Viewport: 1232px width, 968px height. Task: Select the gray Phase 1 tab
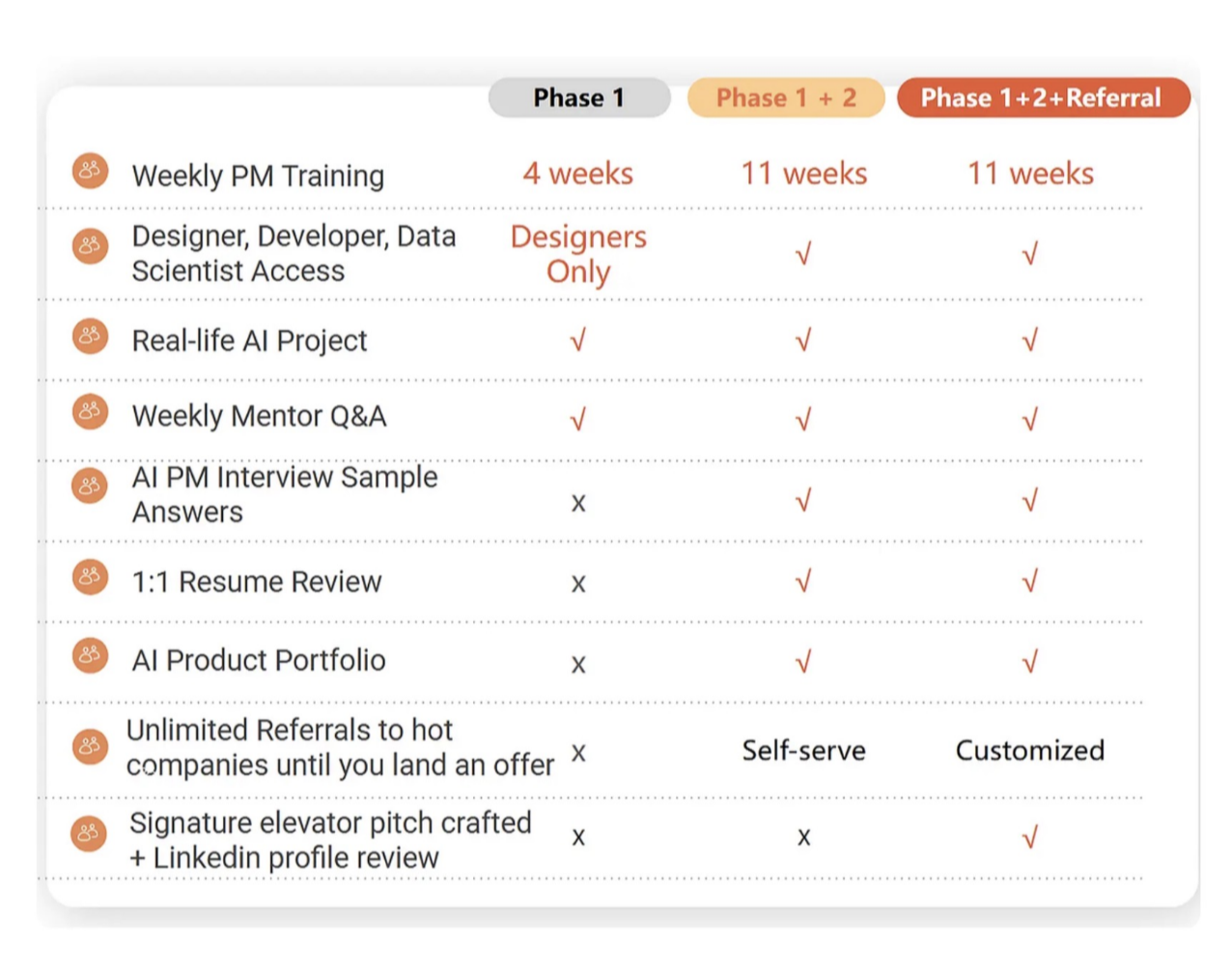578,97
